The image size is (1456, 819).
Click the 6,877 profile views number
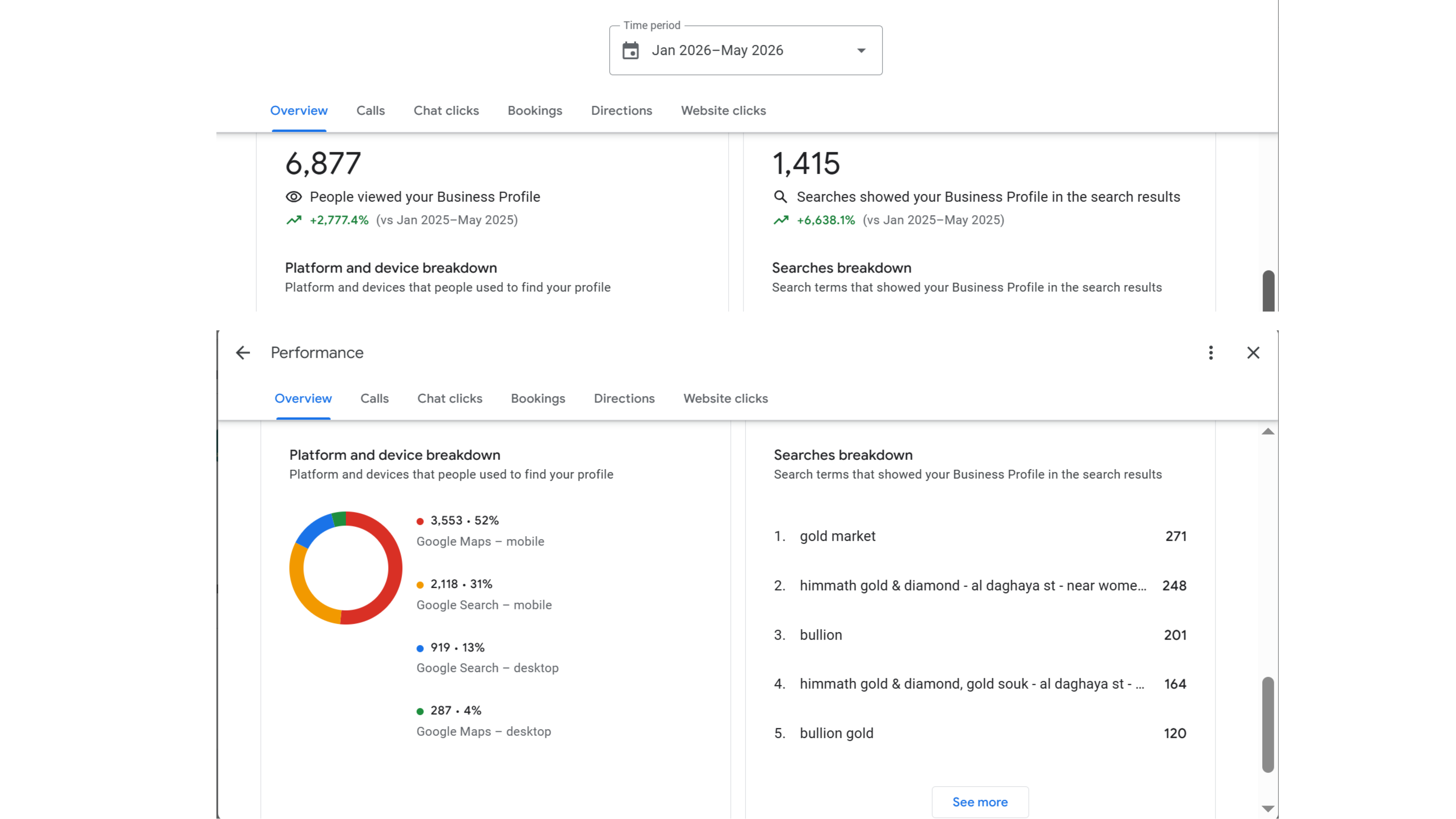pos(323,164)
